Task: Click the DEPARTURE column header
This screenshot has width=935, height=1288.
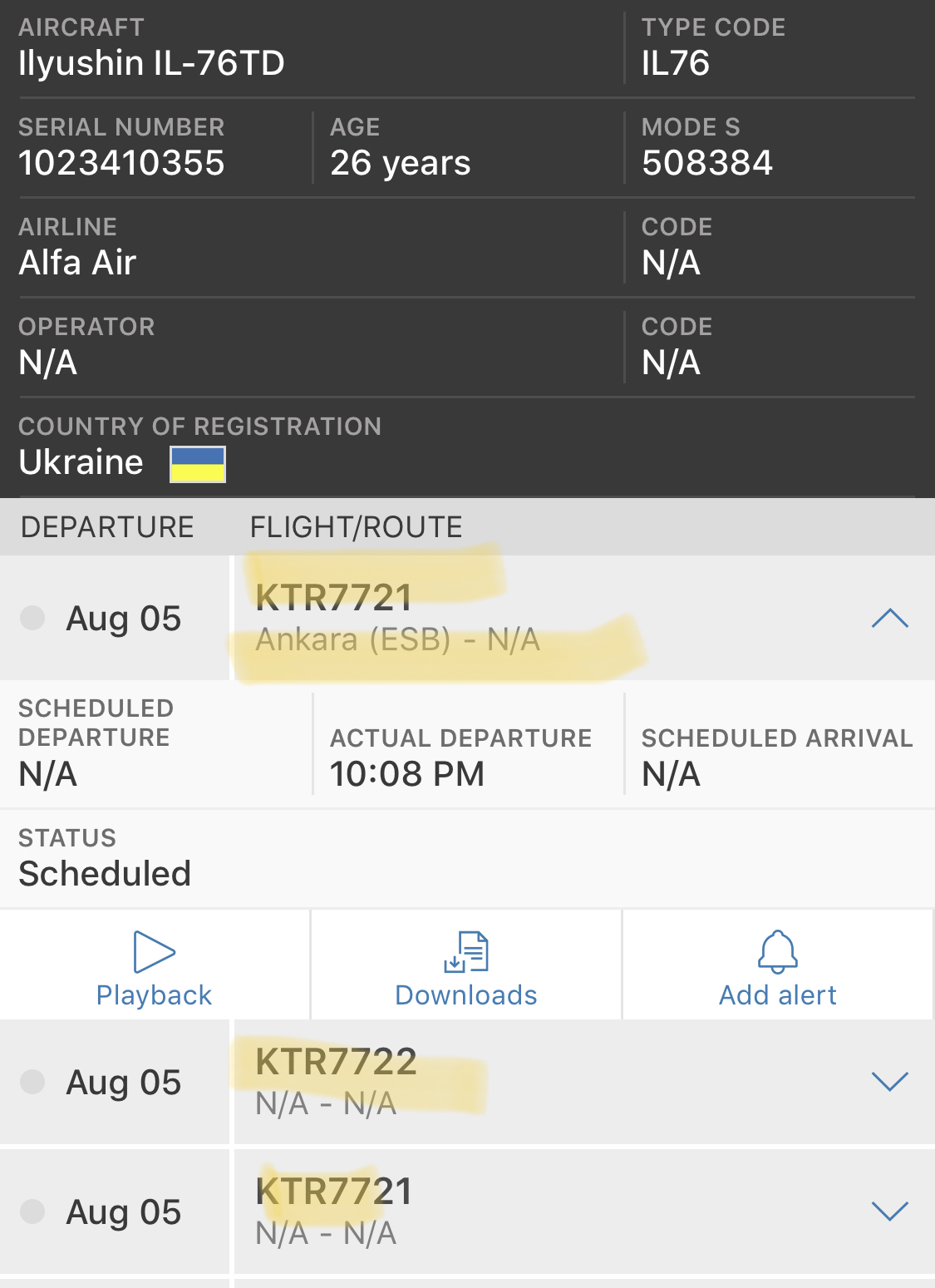Action: click(x=107, y=527)
